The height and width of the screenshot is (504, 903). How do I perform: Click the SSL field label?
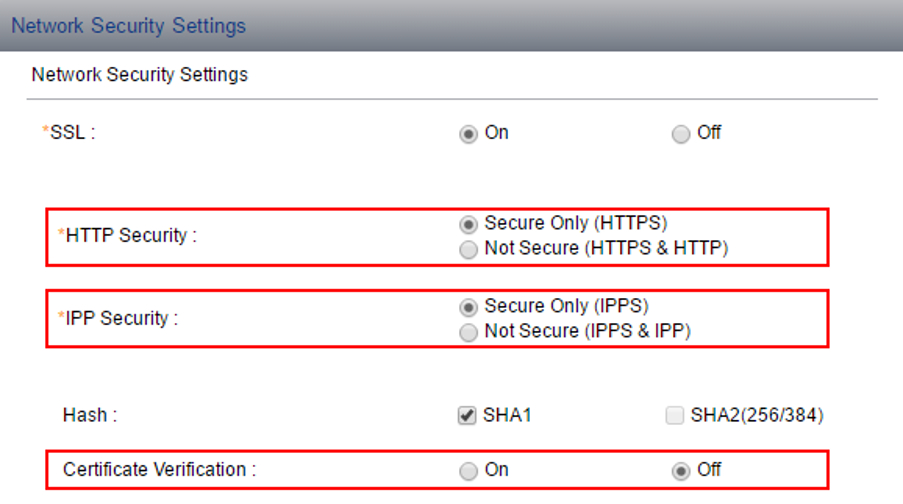click(72, 133)
